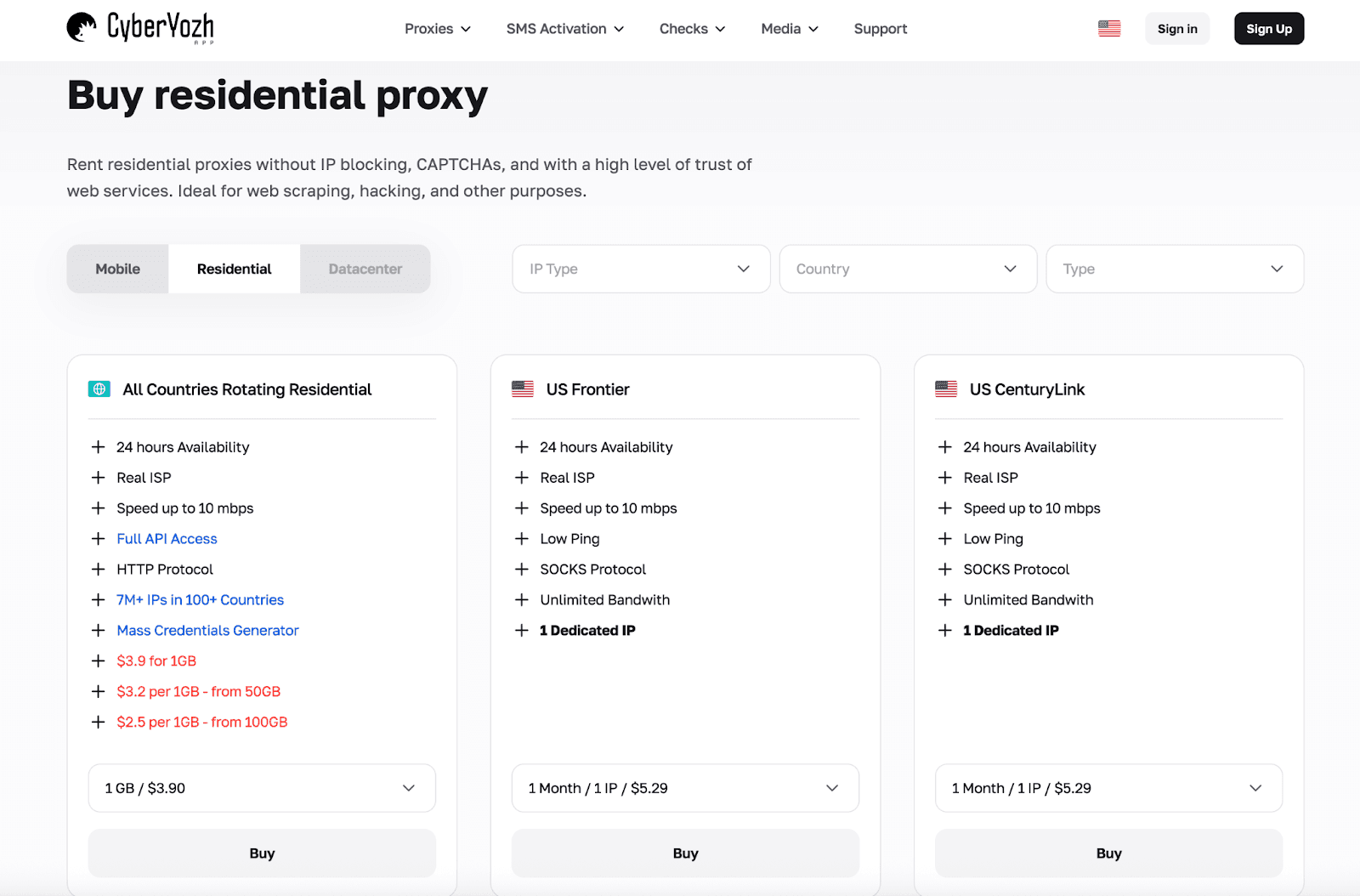Open the Country filter dropdown
The image size is (1360, 896).
tap(908, 269)
